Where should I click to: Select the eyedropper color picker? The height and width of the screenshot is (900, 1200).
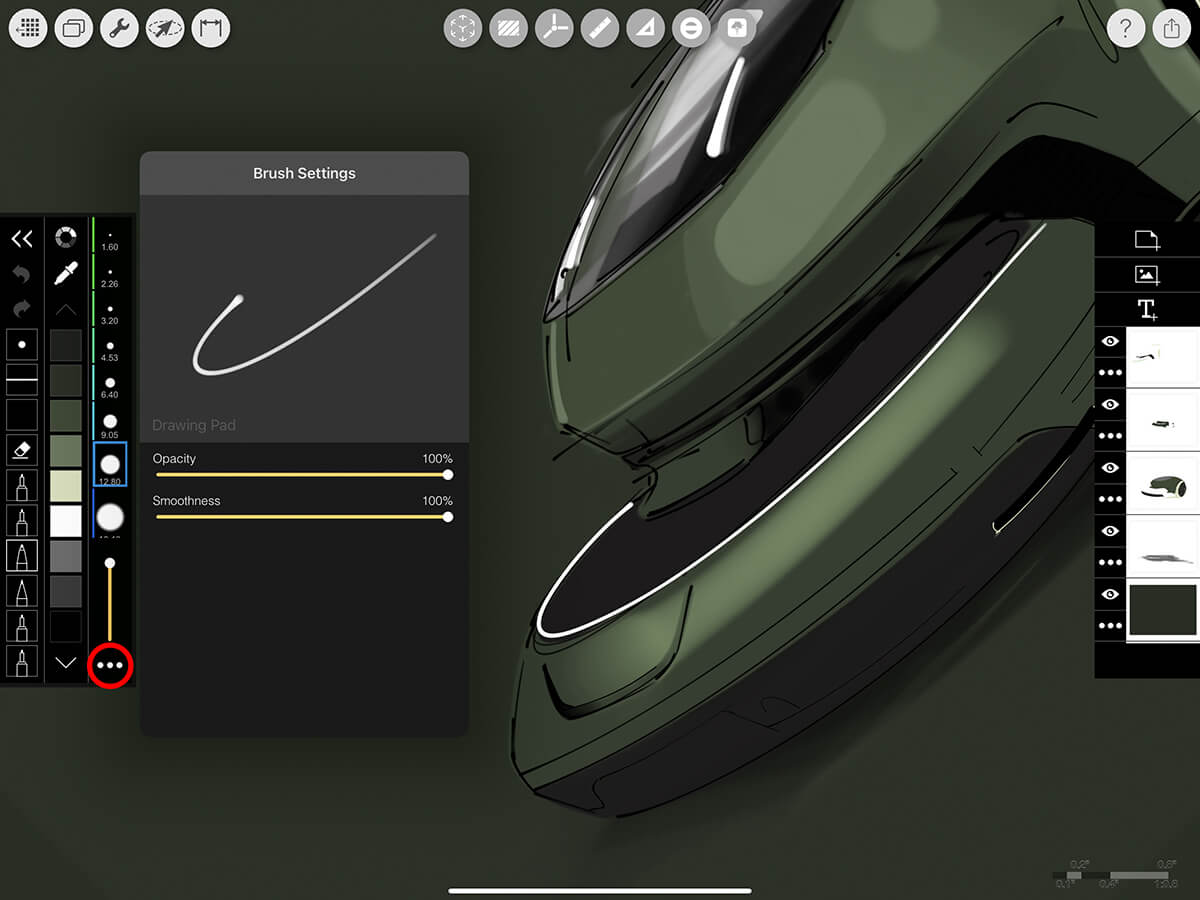click(66, 273)
